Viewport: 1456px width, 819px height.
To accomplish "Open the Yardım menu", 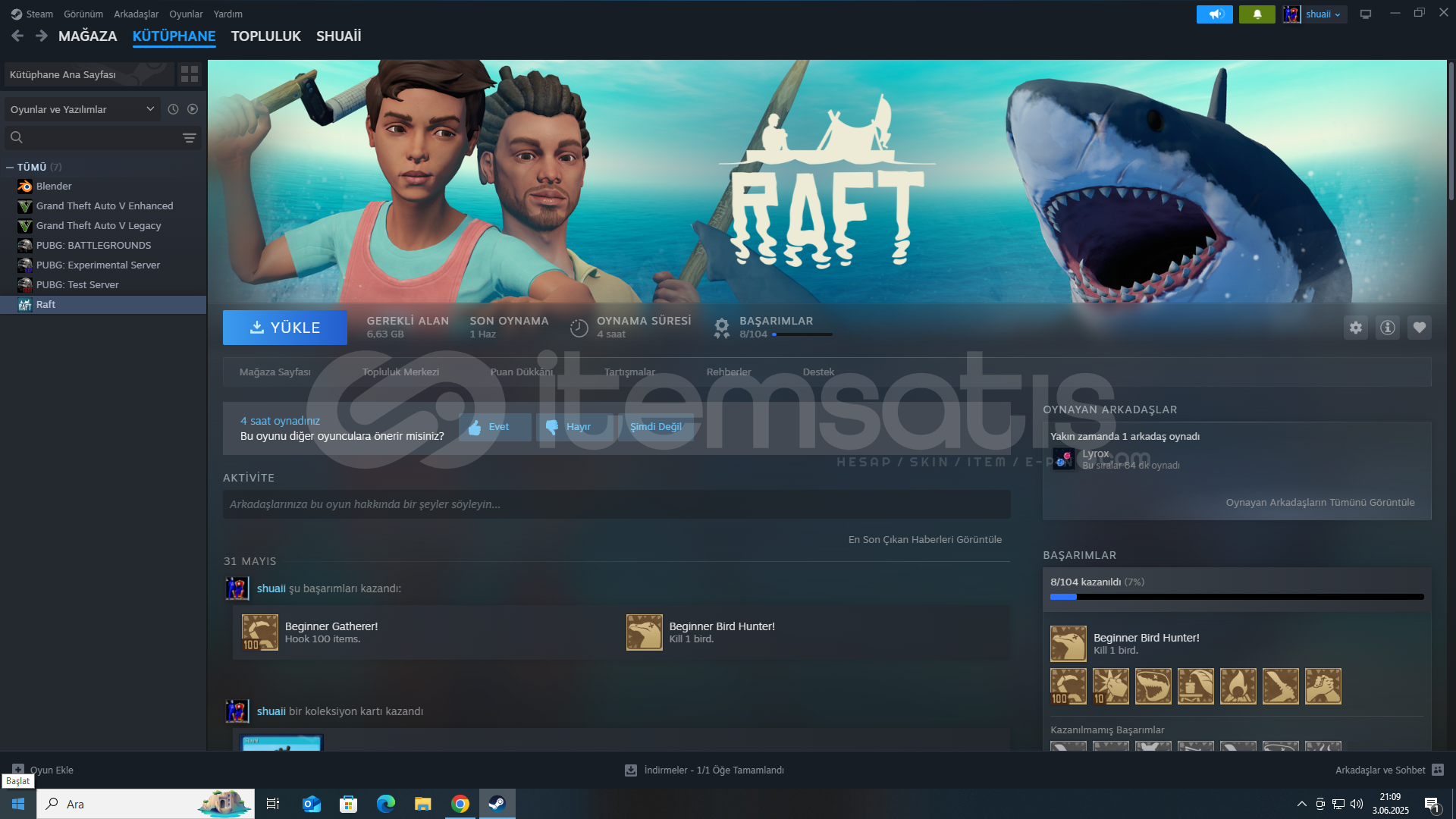I will click(228, 14).
